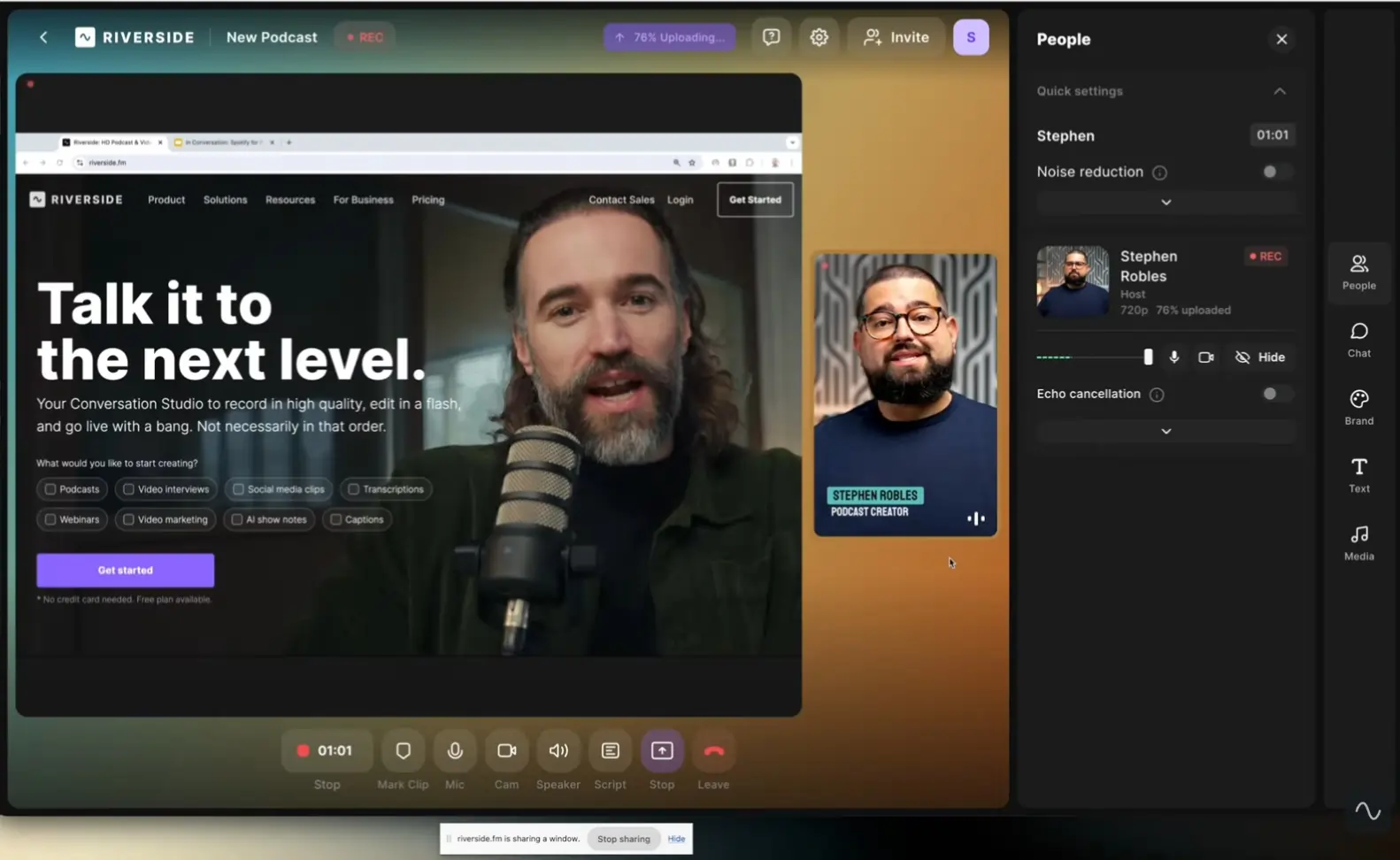Go back using the left arrow
This screenshot has width=1400, height=860.
[43, 37]
